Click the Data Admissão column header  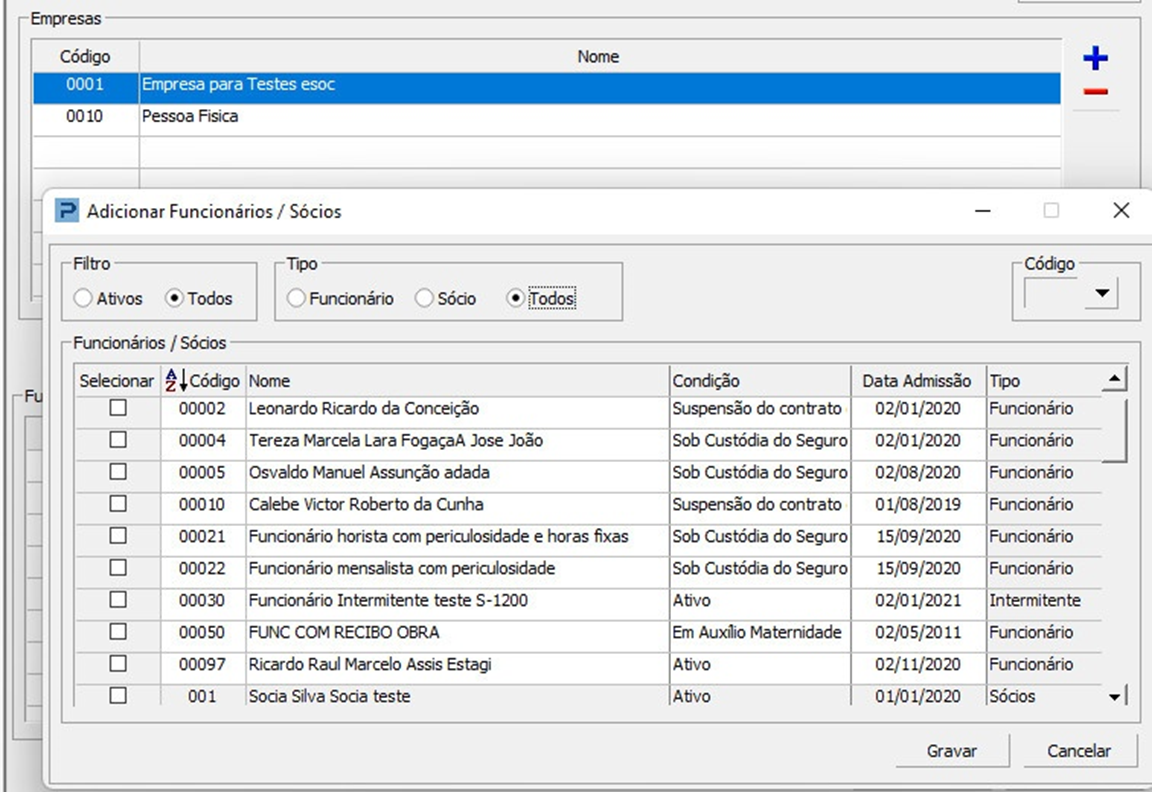[916, 381]
